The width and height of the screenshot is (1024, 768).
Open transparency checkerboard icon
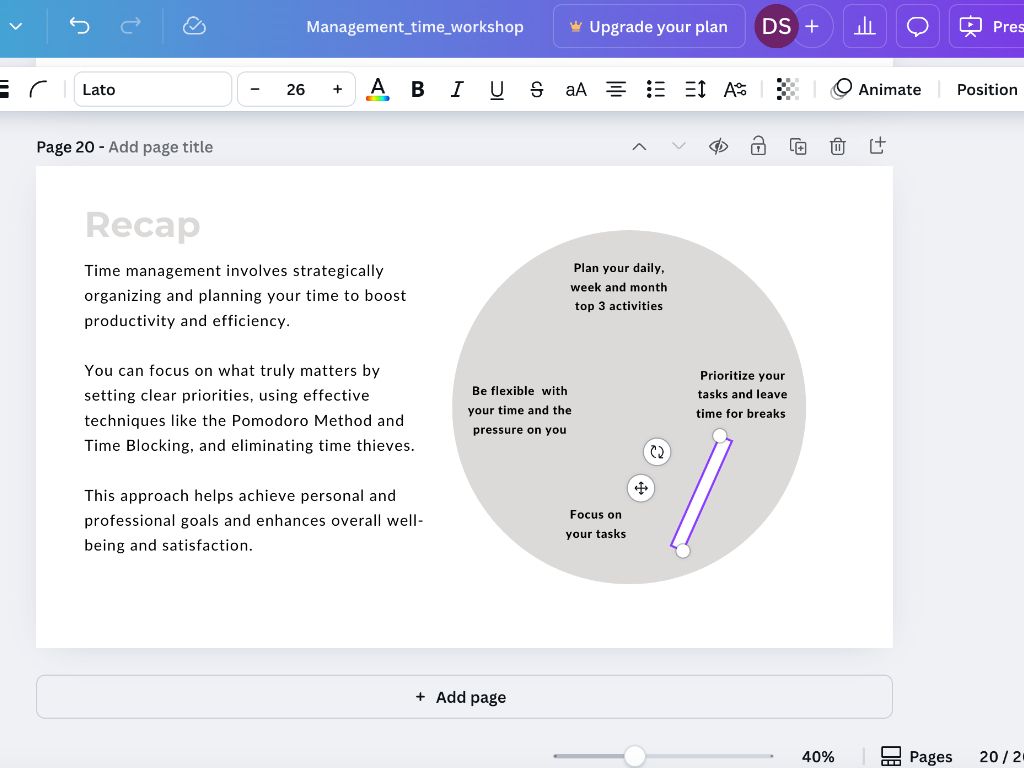pyautogui.click(x=788, y=89)
